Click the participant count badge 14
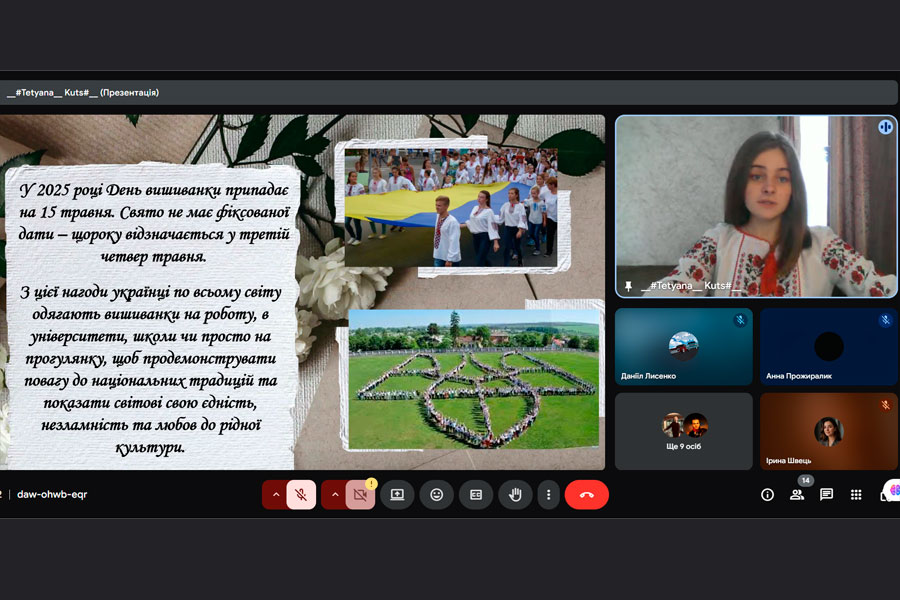The width and height of the screenshot is (900, 600). (x=806, y=481)
